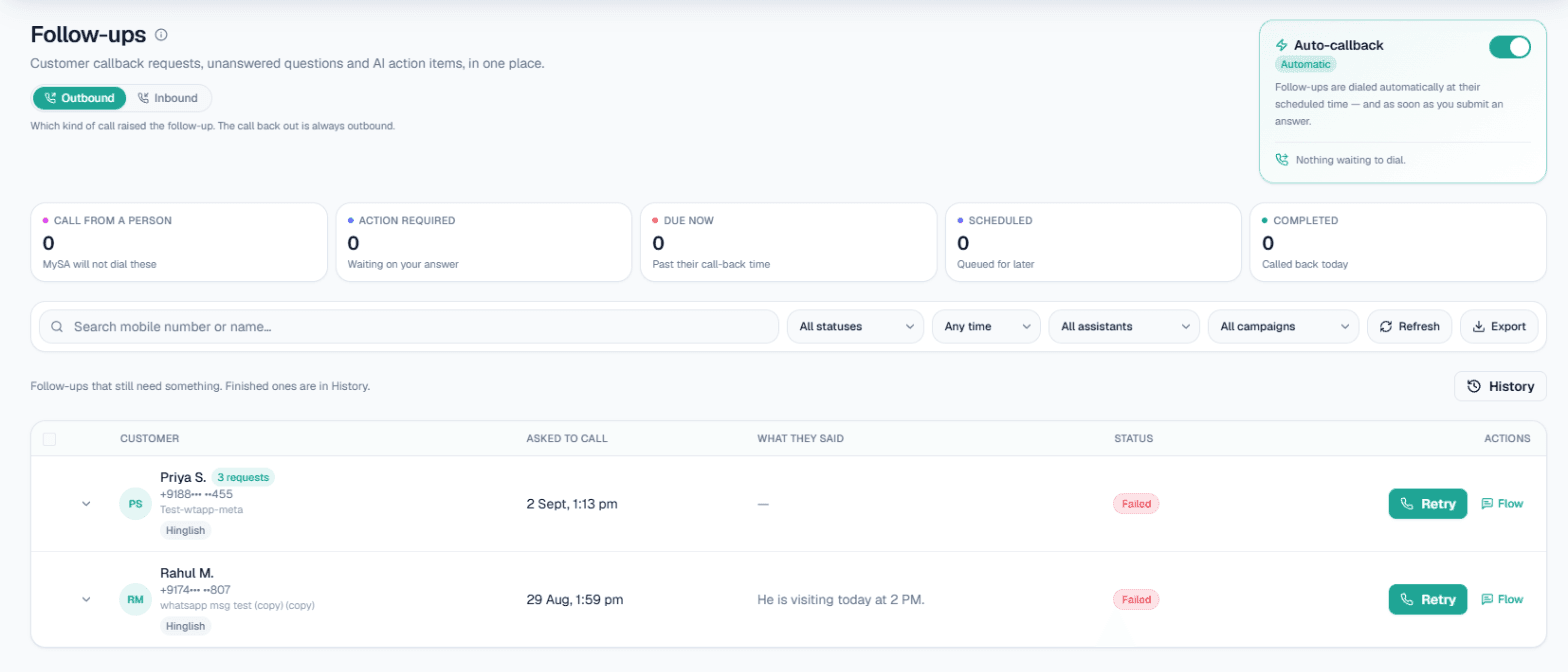The height and width of the screenshot is (672, 1568).
Task: Click the magnifier icon in search box
Action: 57,327
